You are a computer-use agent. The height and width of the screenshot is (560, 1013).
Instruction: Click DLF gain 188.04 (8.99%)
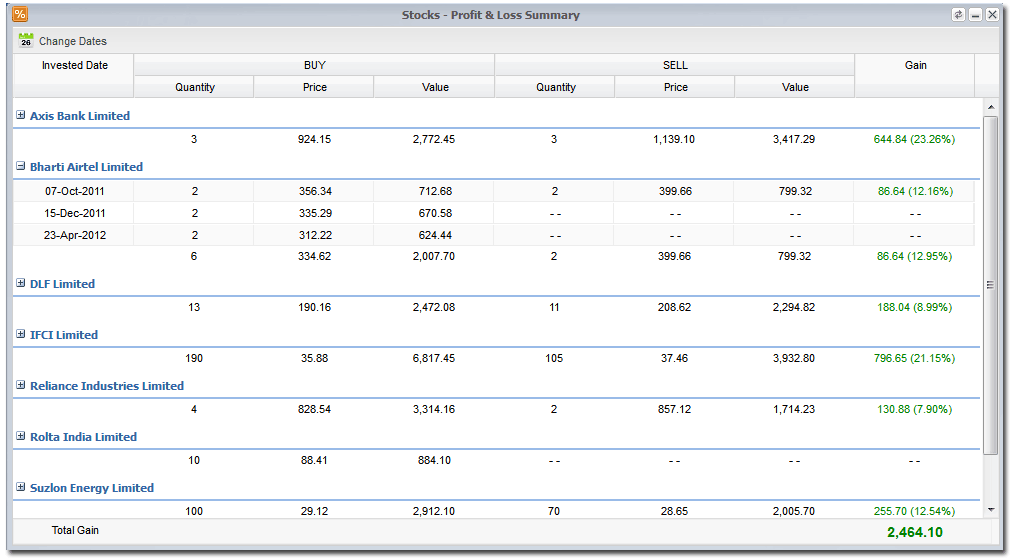coord(914,307)
